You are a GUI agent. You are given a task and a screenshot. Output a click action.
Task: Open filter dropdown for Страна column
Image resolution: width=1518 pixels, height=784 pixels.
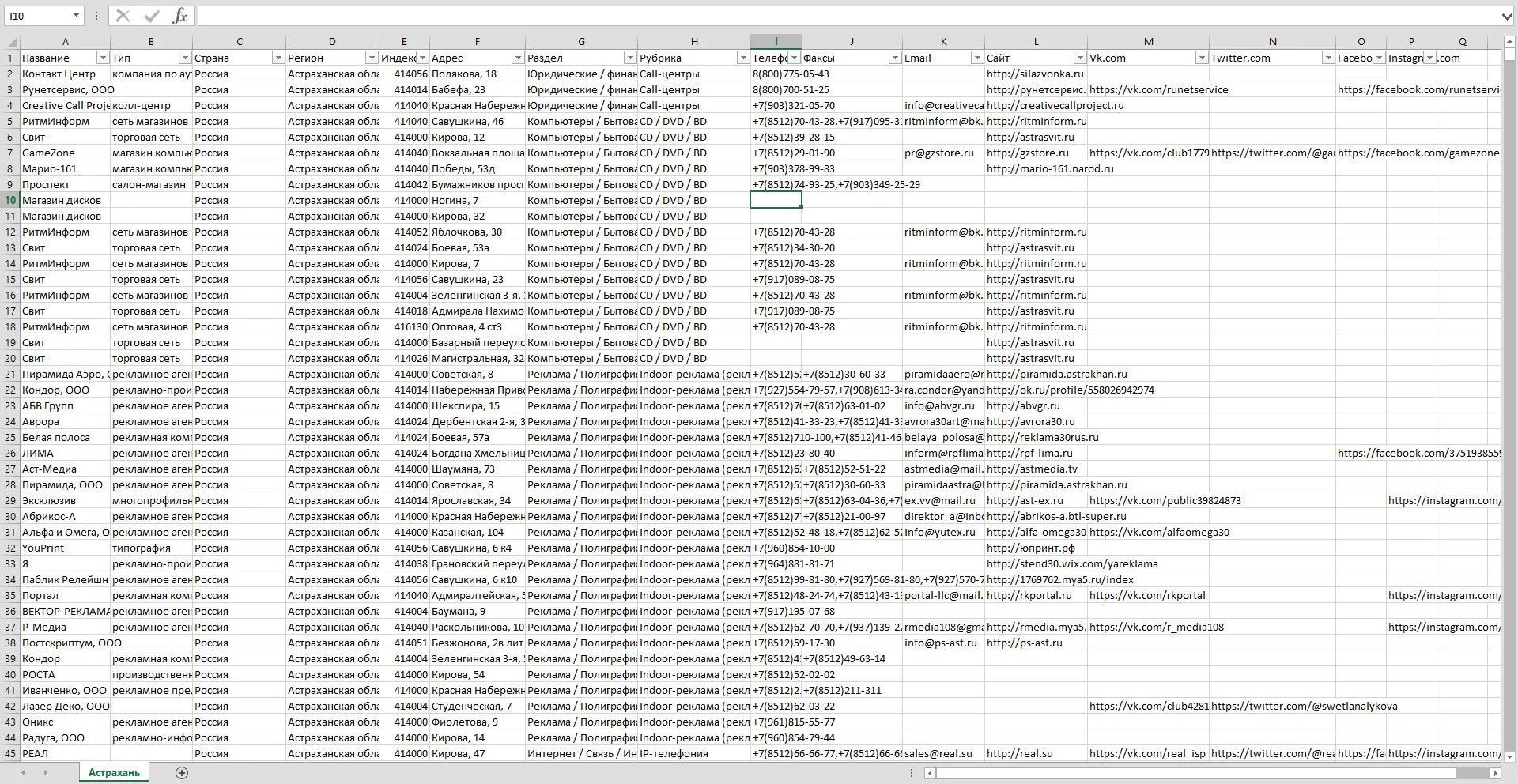[278, 58]
